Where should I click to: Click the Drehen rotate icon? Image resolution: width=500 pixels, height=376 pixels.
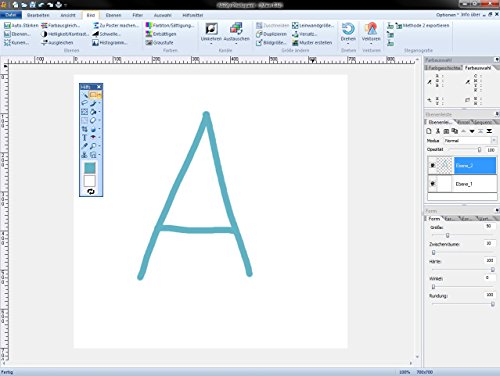point(348,29)
